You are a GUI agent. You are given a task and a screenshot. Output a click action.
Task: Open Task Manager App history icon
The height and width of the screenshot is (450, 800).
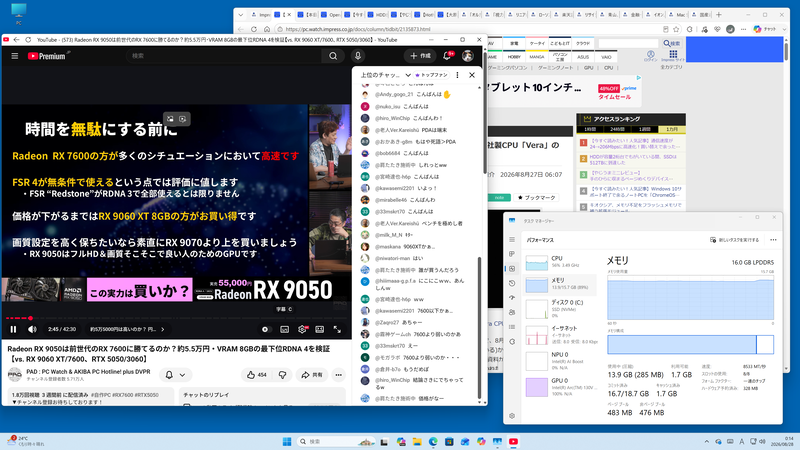(512, 283)
